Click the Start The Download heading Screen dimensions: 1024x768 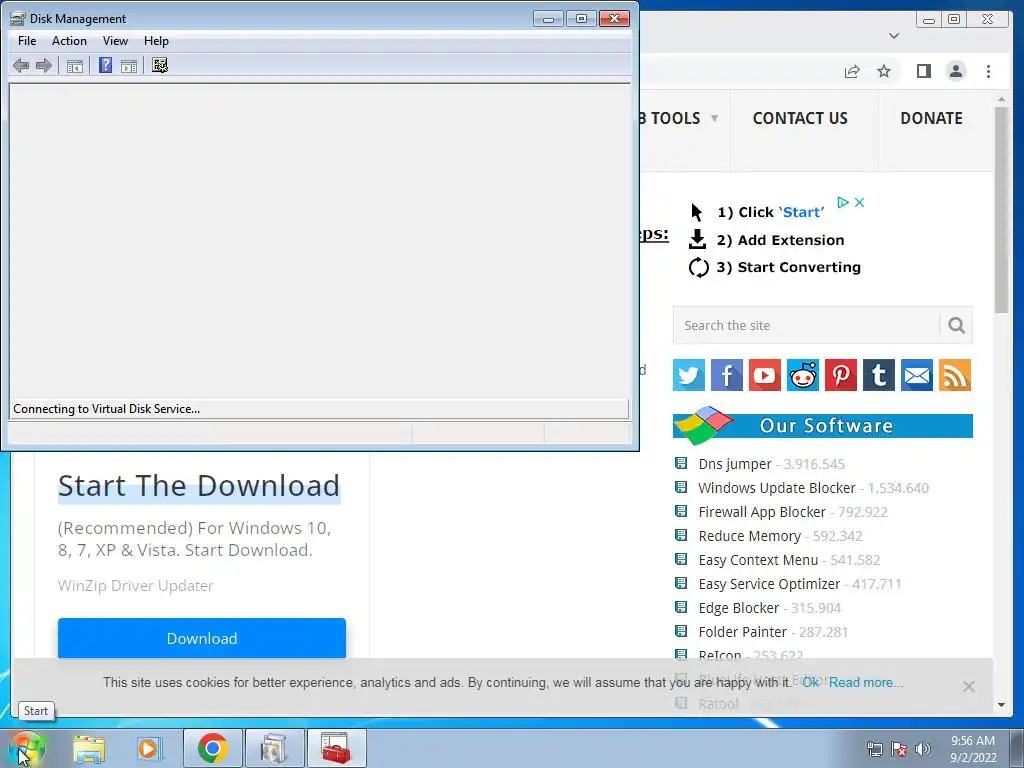point(199,486)
